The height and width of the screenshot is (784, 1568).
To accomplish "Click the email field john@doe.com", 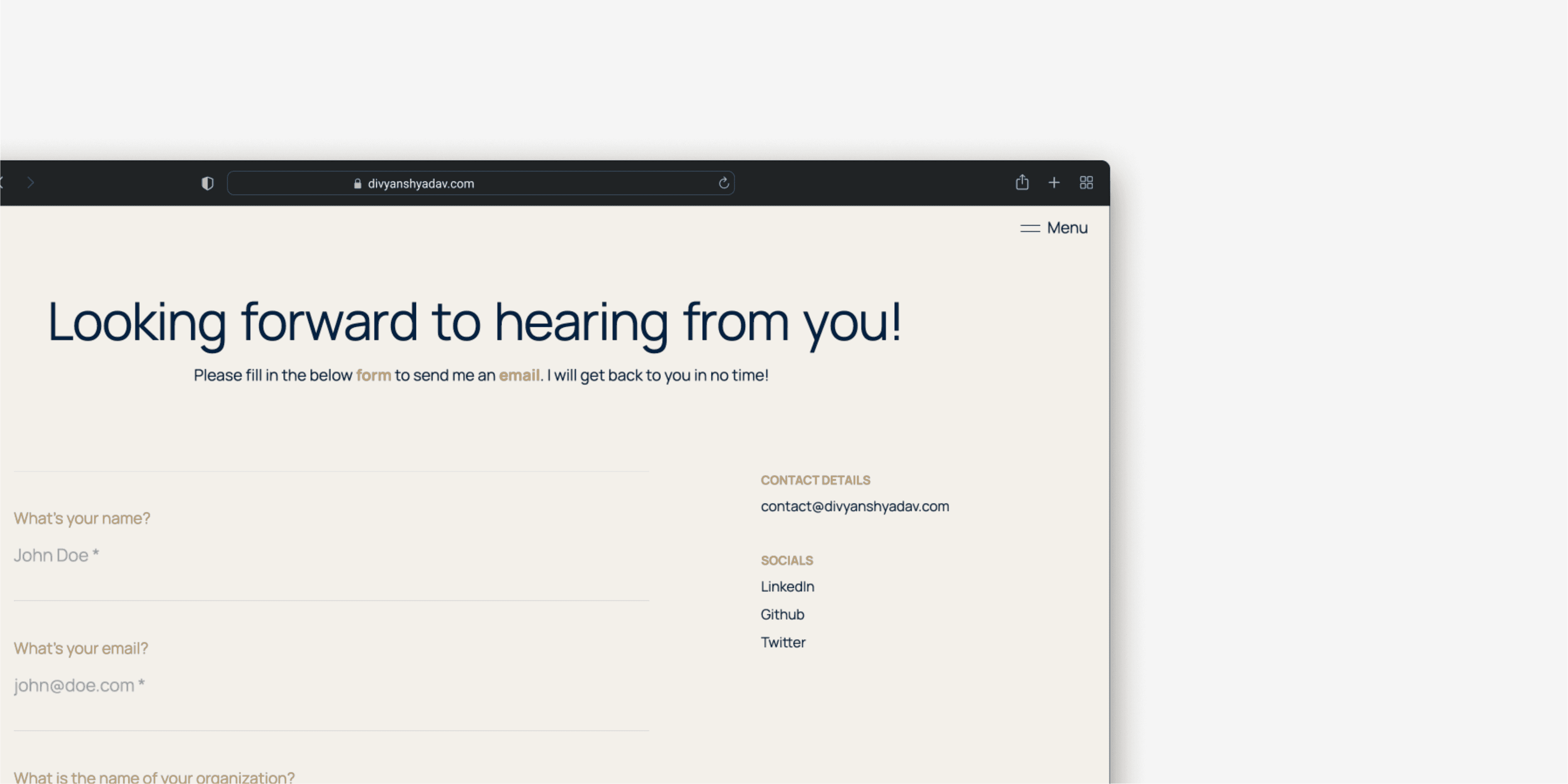I will [x=331, y=685].
